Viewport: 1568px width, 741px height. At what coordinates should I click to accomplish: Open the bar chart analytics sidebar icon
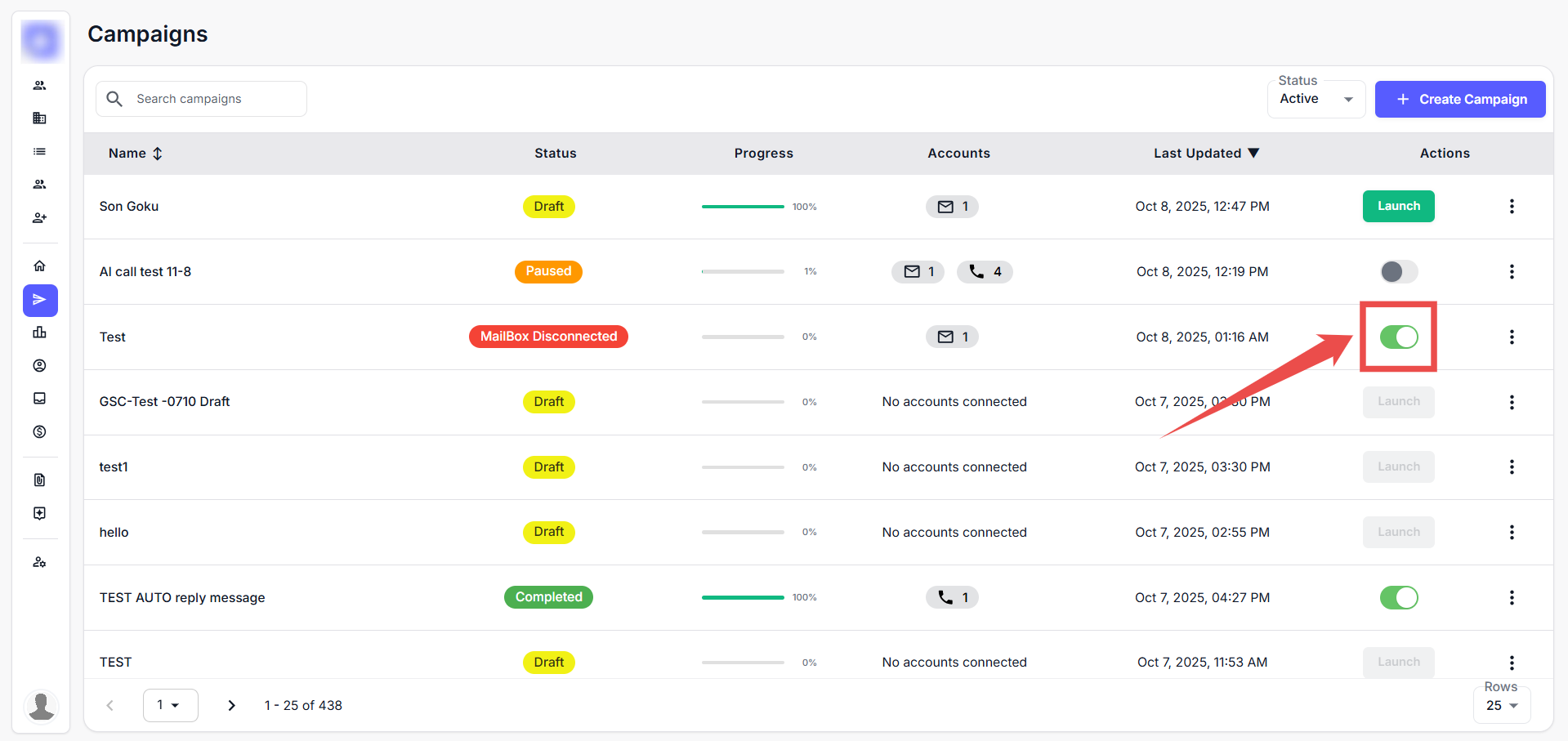pyautogui.click(x=39, y=333)
